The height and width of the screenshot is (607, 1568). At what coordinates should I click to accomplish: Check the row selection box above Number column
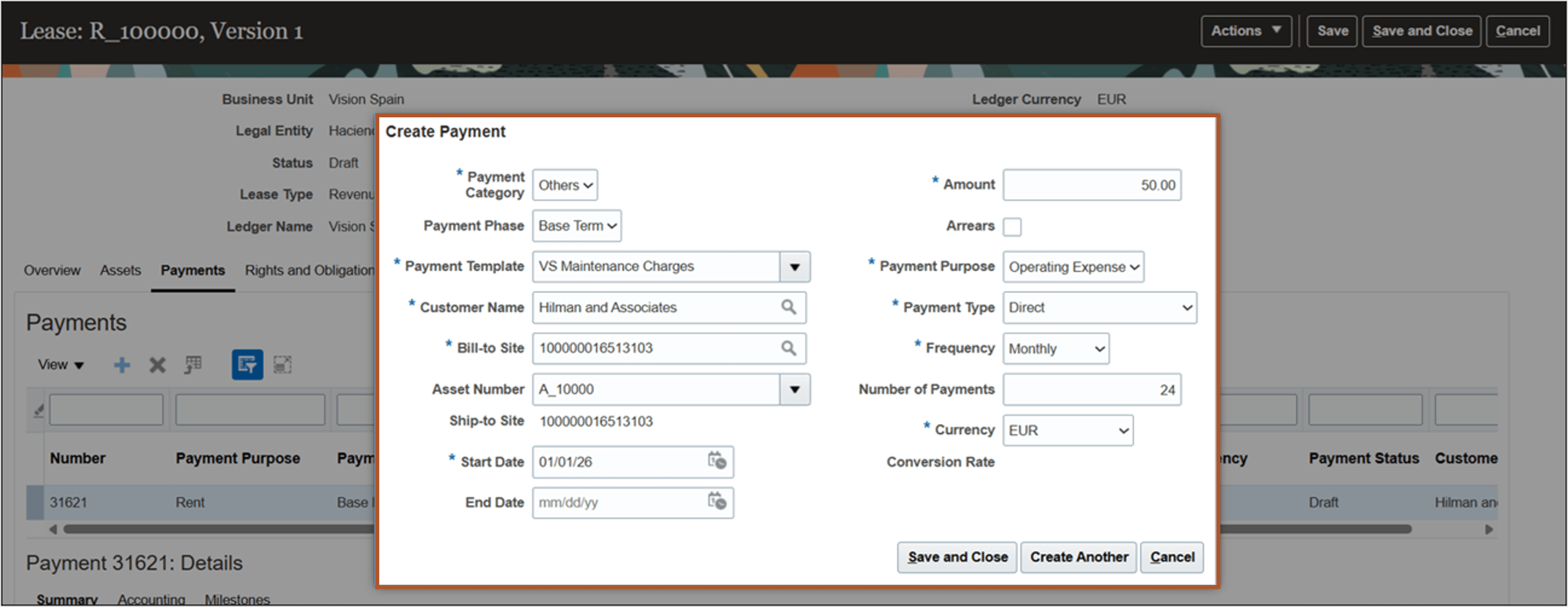pos(106,409)
